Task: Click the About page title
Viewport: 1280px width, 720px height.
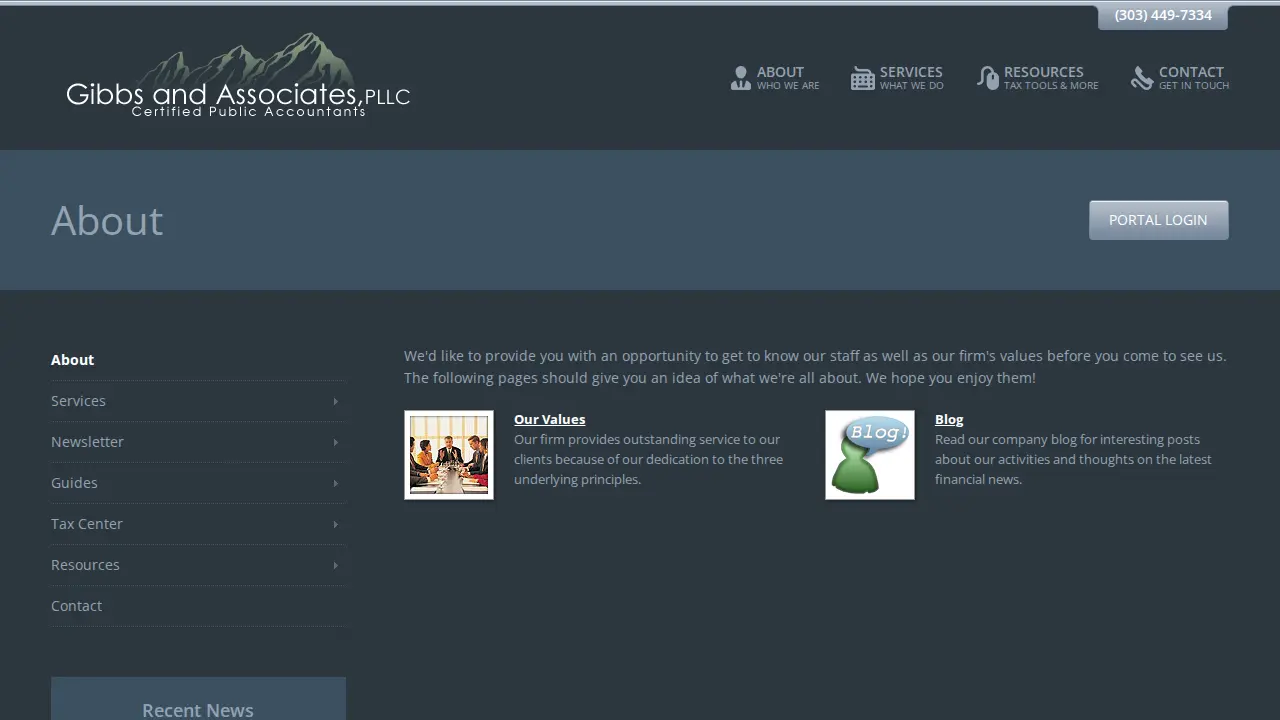Action: [x=107, y=220]
